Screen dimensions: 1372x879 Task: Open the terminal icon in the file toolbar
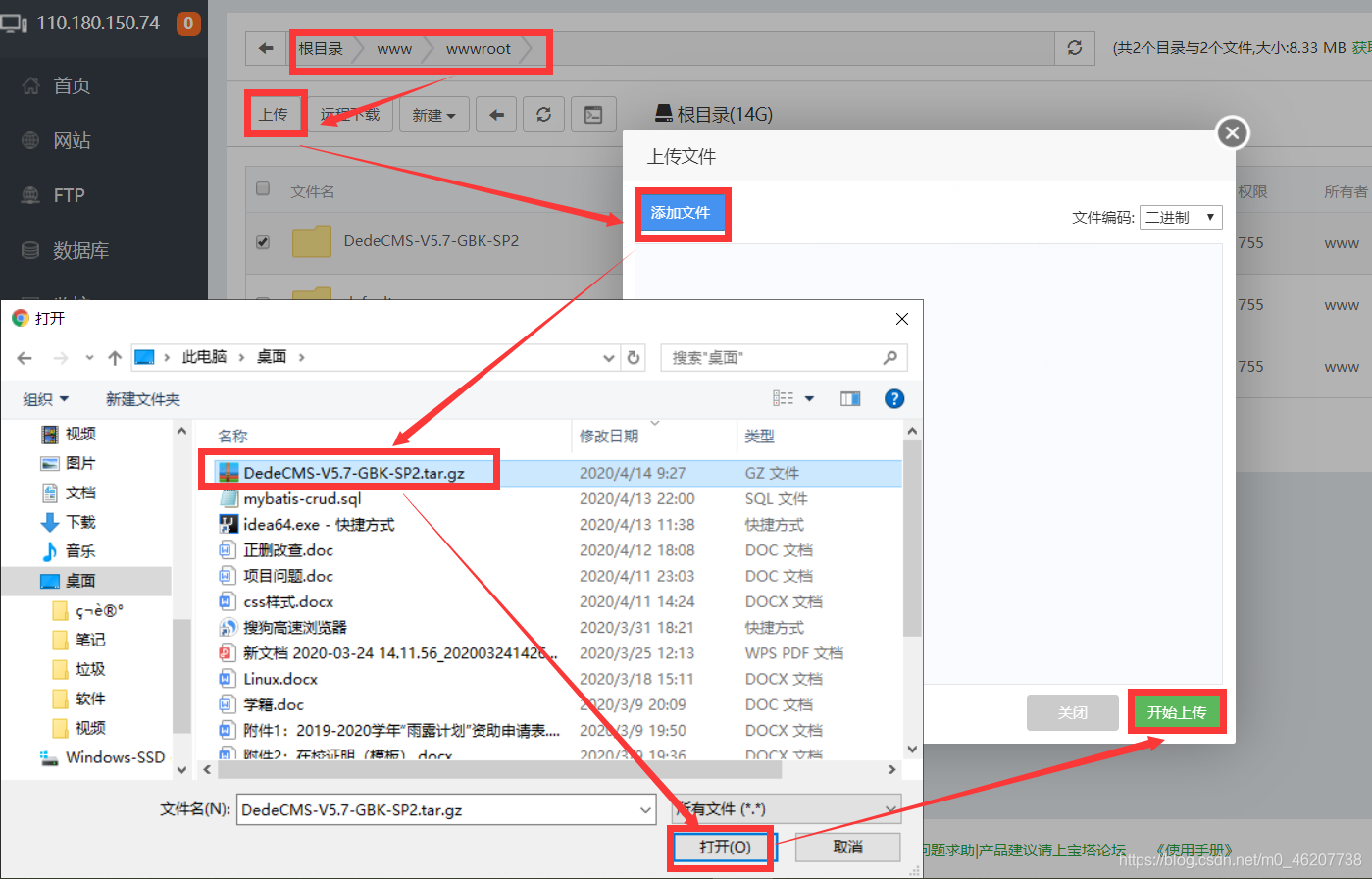tap(593, 115)
